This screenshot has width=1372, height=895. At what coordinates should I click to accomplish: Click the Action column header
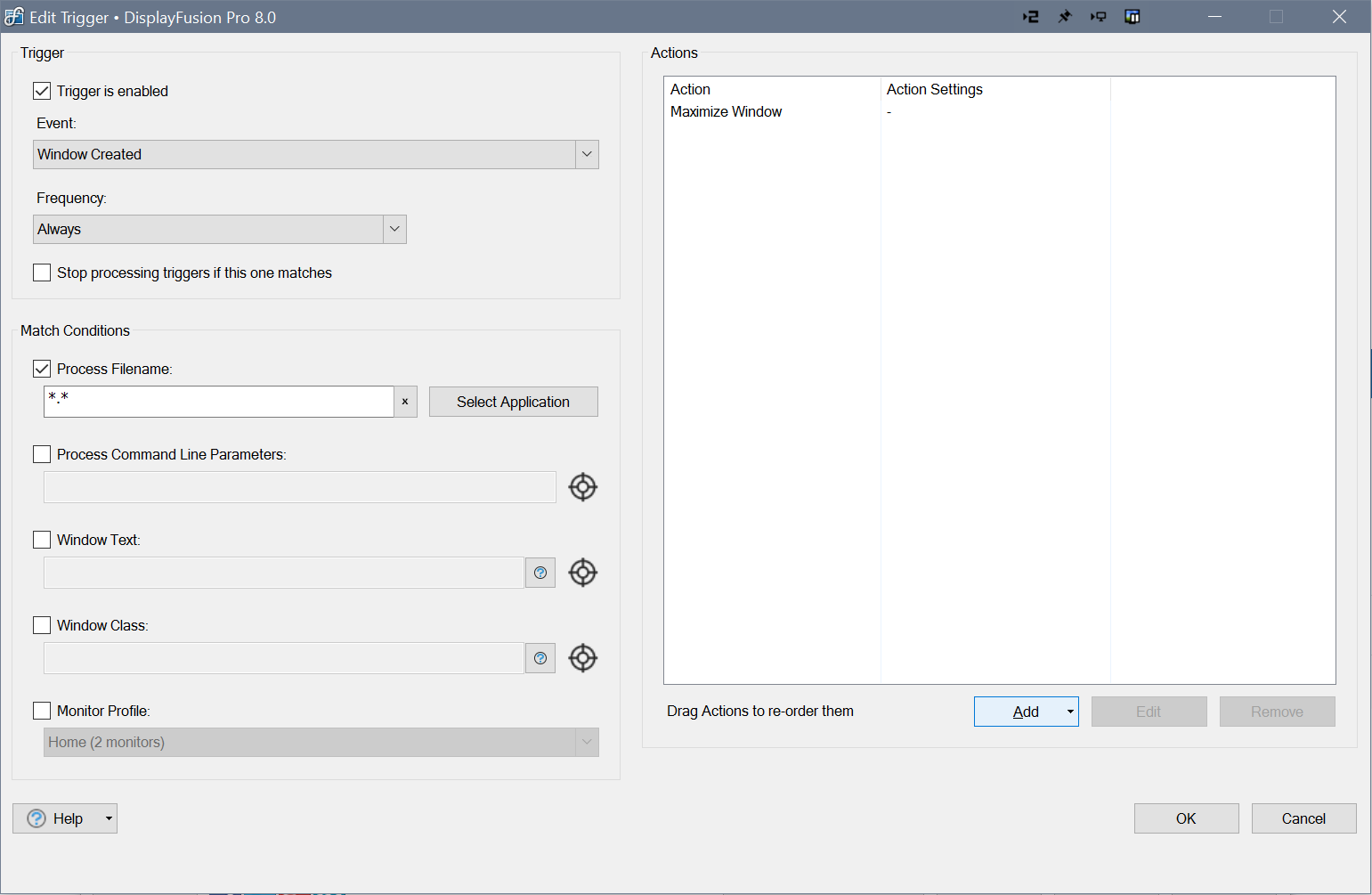tap(772, 89)
